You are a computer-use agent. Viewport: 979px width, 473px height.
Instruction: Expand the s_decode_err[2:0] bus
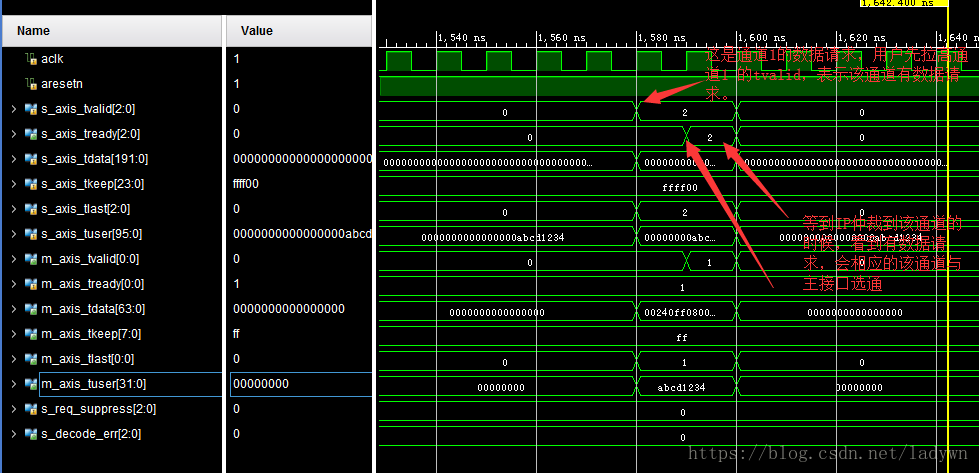pos(14,434)
